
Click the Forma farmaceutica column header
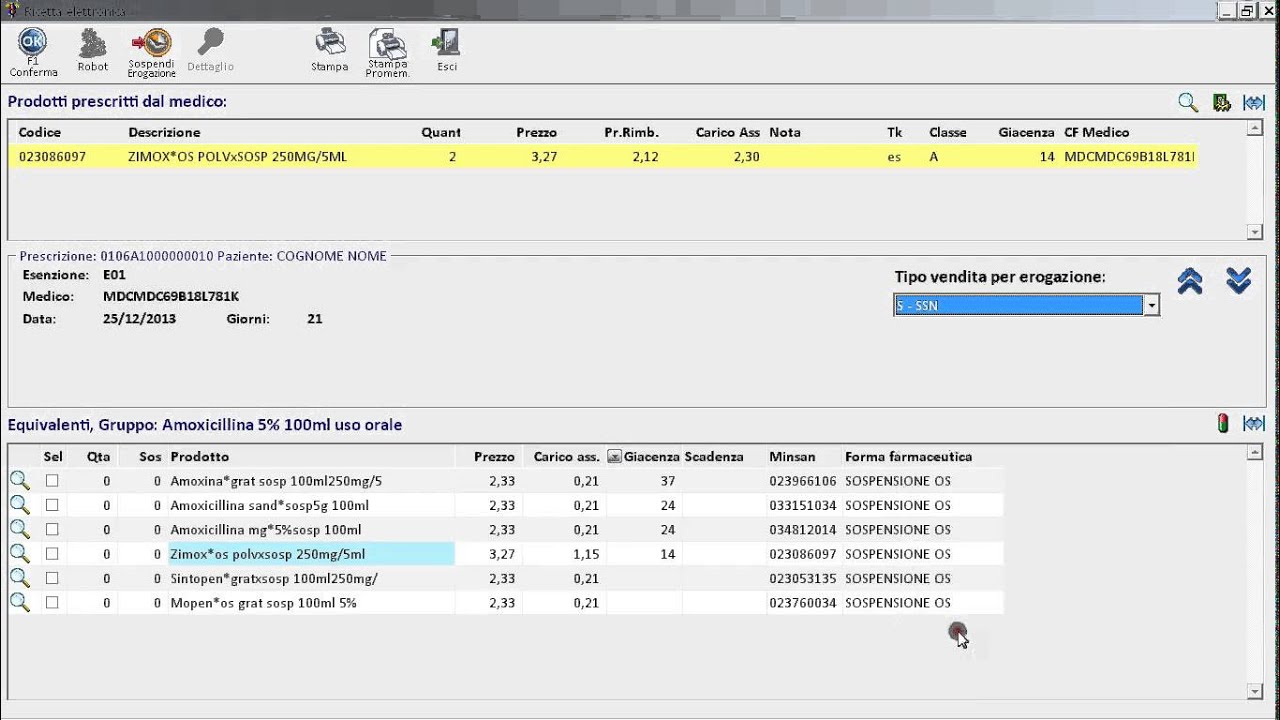908,457
